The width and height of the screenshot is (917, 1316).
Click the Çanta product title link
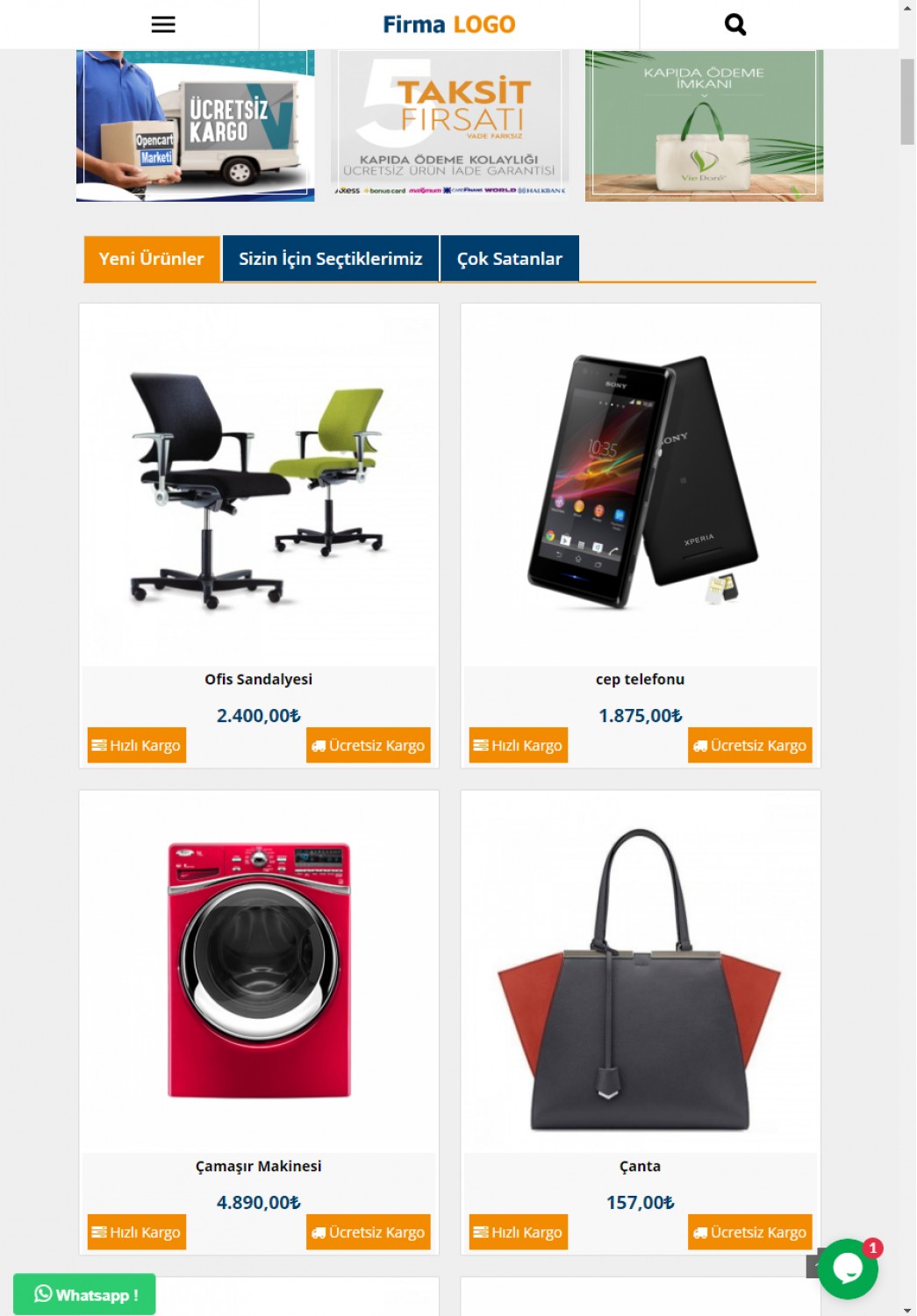[641, 1166]
